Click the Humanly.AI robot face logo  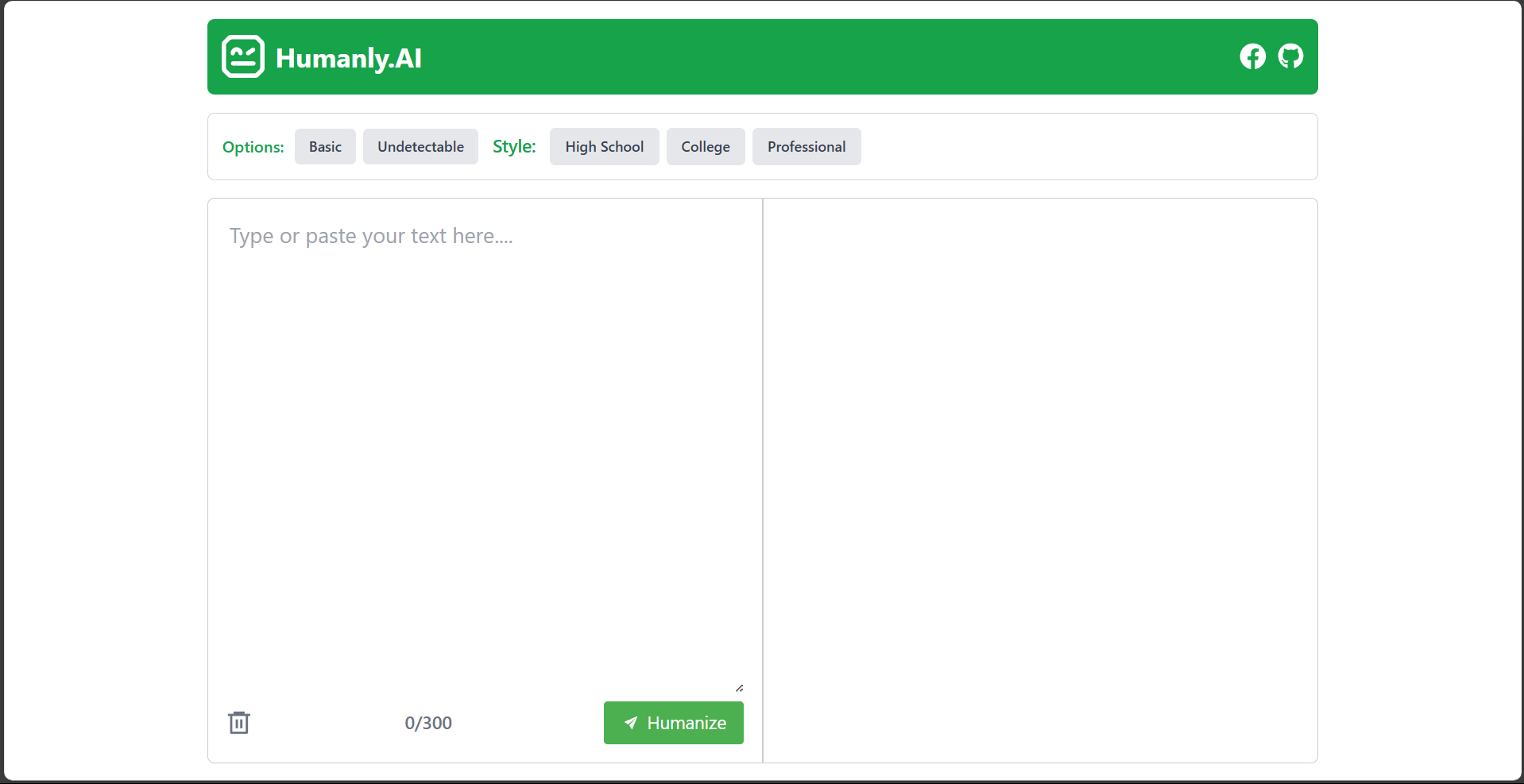pos(243,56)
